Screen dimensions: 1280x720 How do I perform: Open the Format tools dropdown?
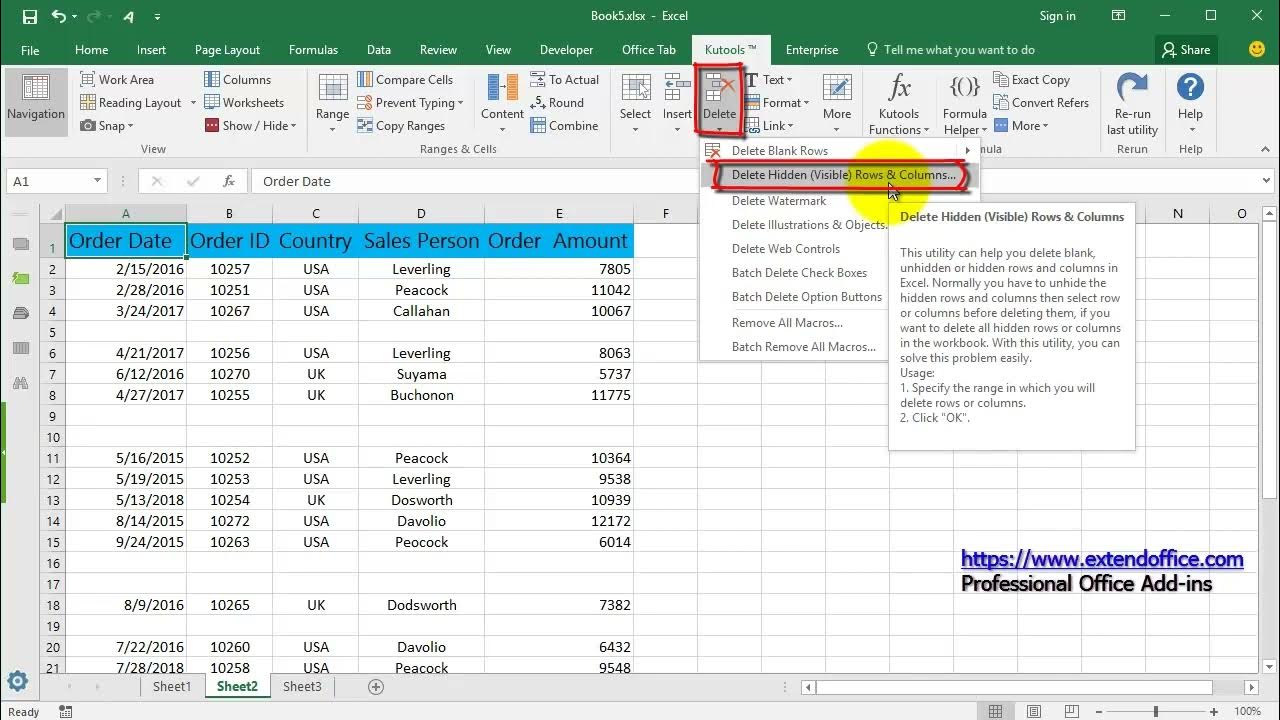[777, 103]
